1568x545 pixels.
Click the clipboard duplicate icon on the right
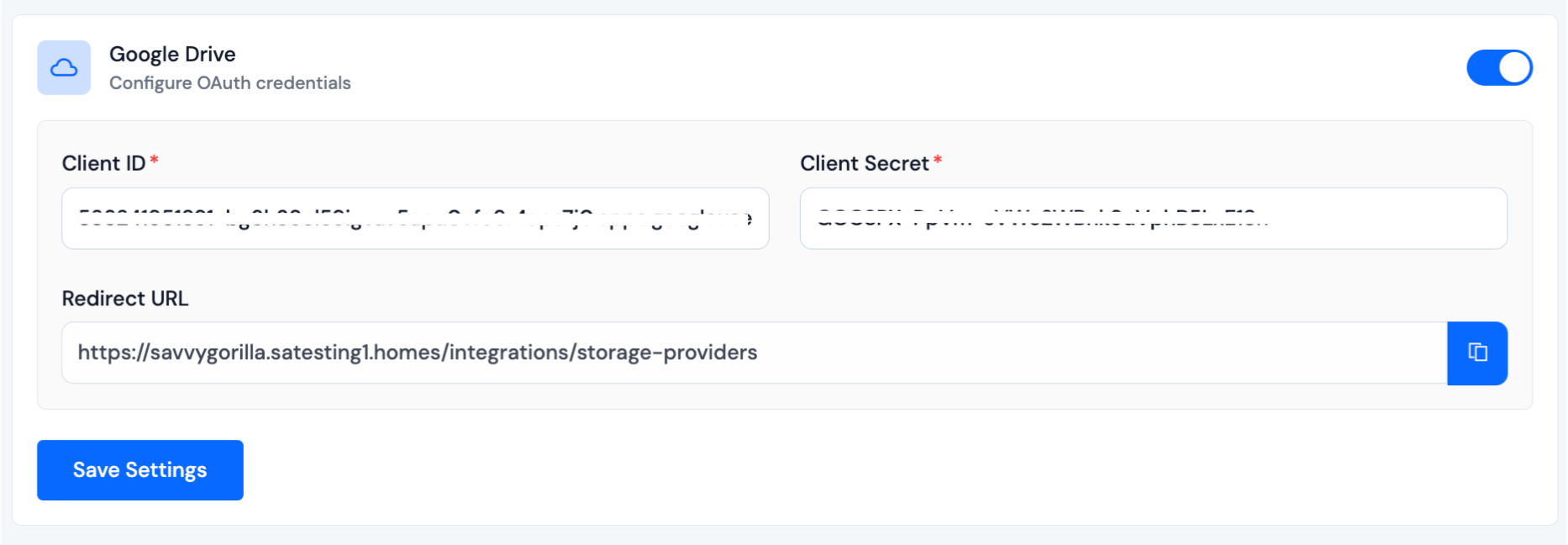[x=1477, y=353]
